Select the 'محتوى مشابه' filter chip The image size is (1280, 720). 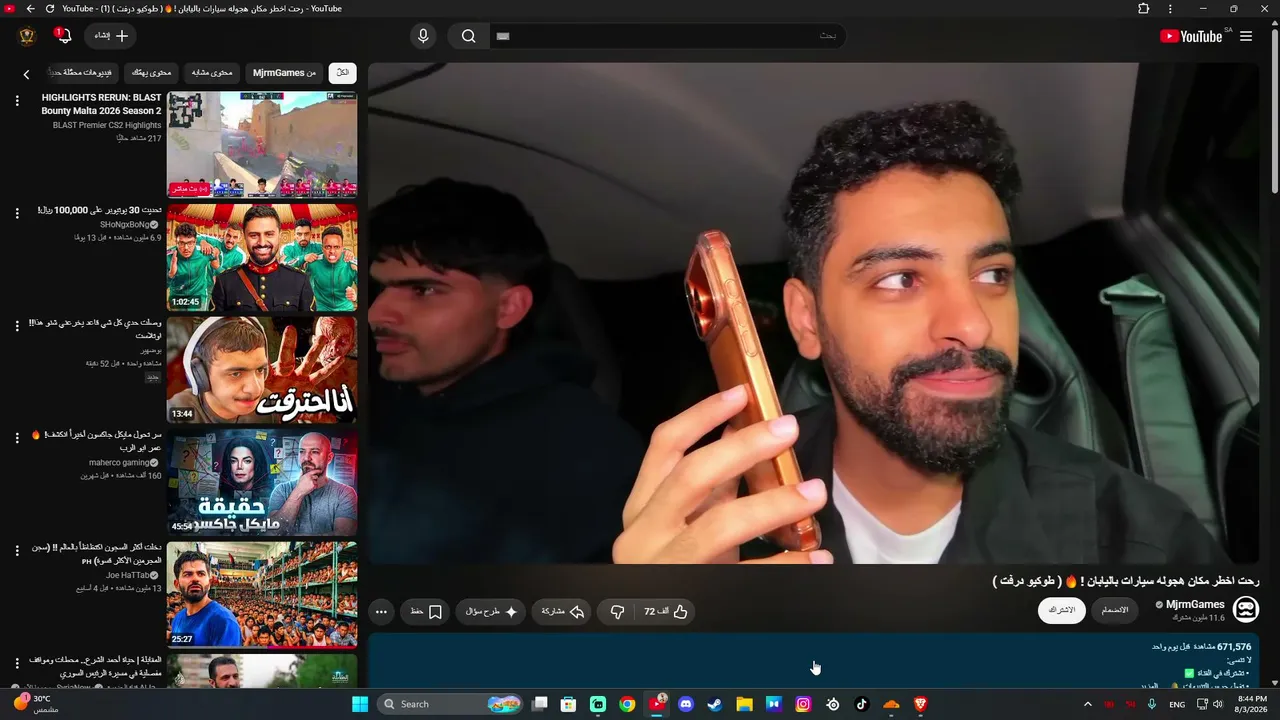[x=211, y=73]
